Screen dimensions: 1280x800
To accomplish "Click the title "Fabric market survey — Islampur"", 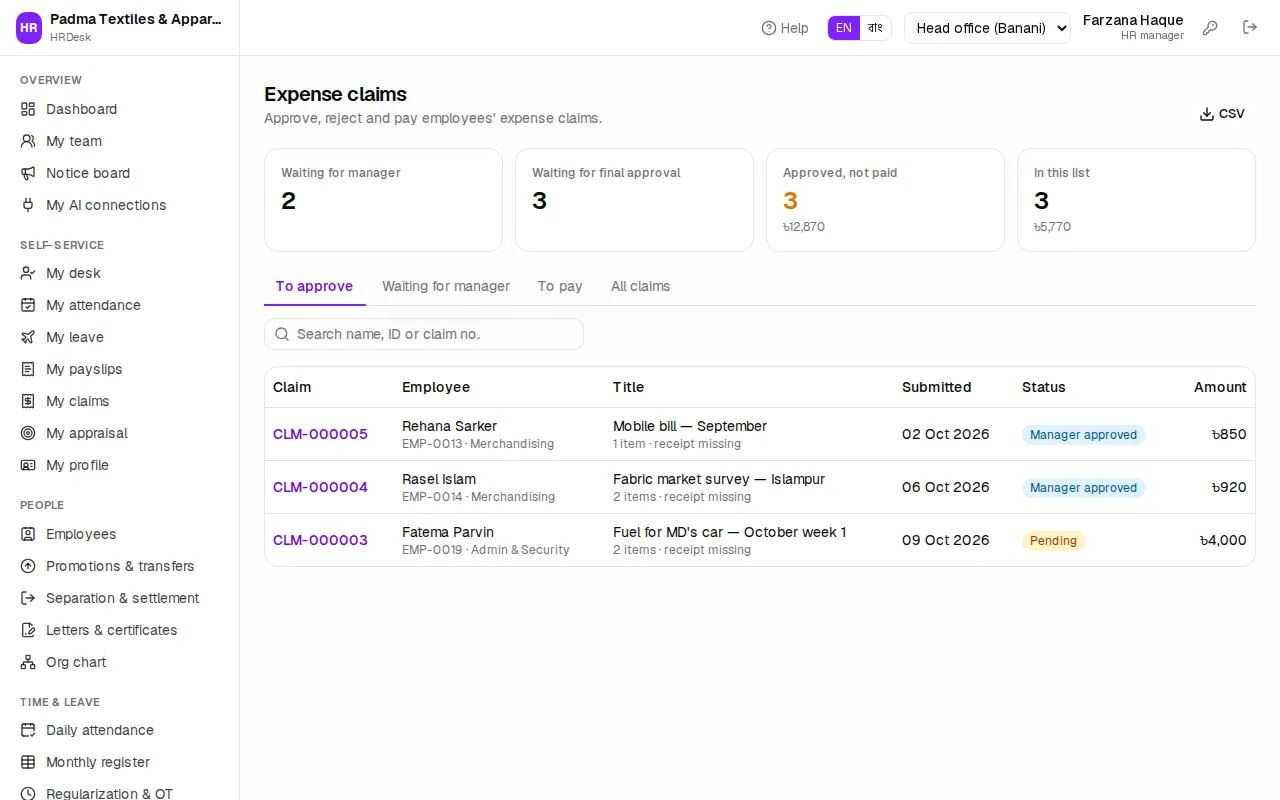I will (719, 479).
